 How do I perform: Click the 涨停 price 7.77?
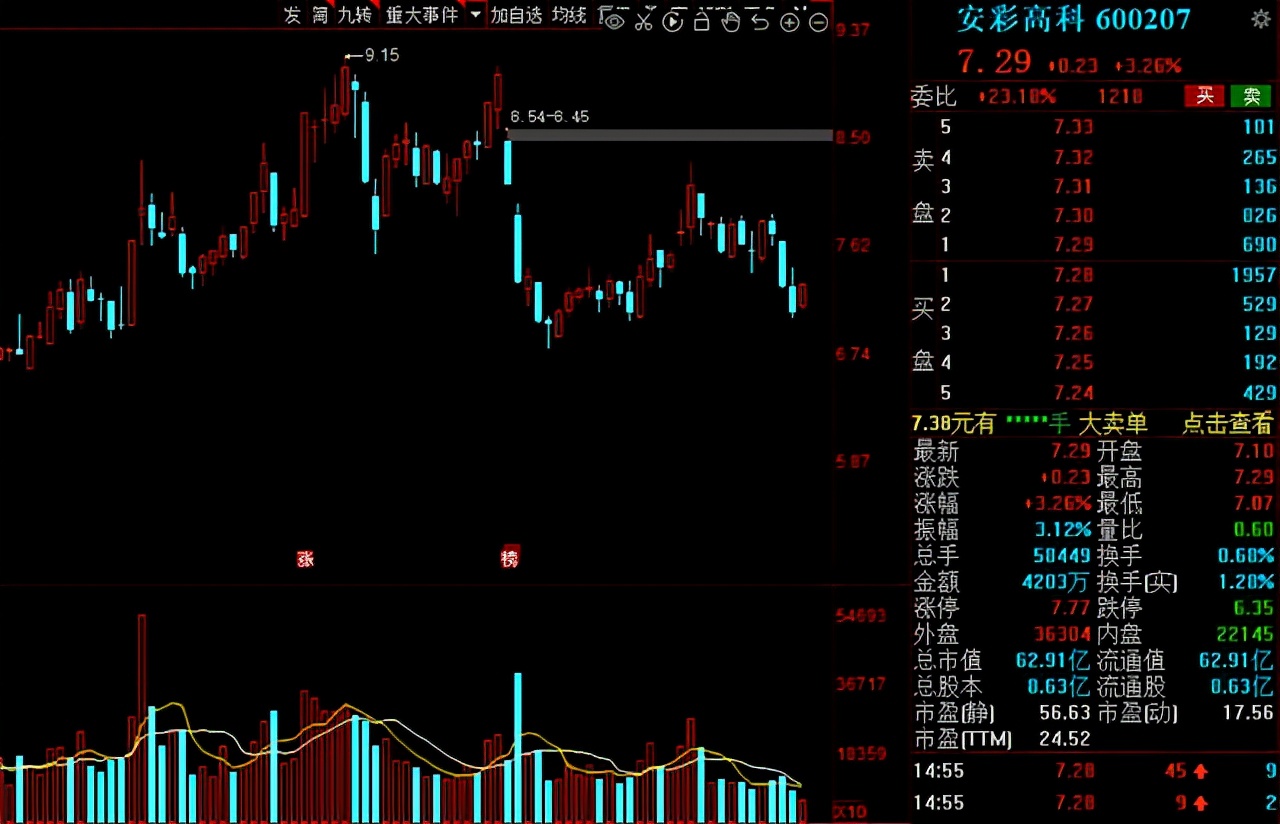point(1069,608)
